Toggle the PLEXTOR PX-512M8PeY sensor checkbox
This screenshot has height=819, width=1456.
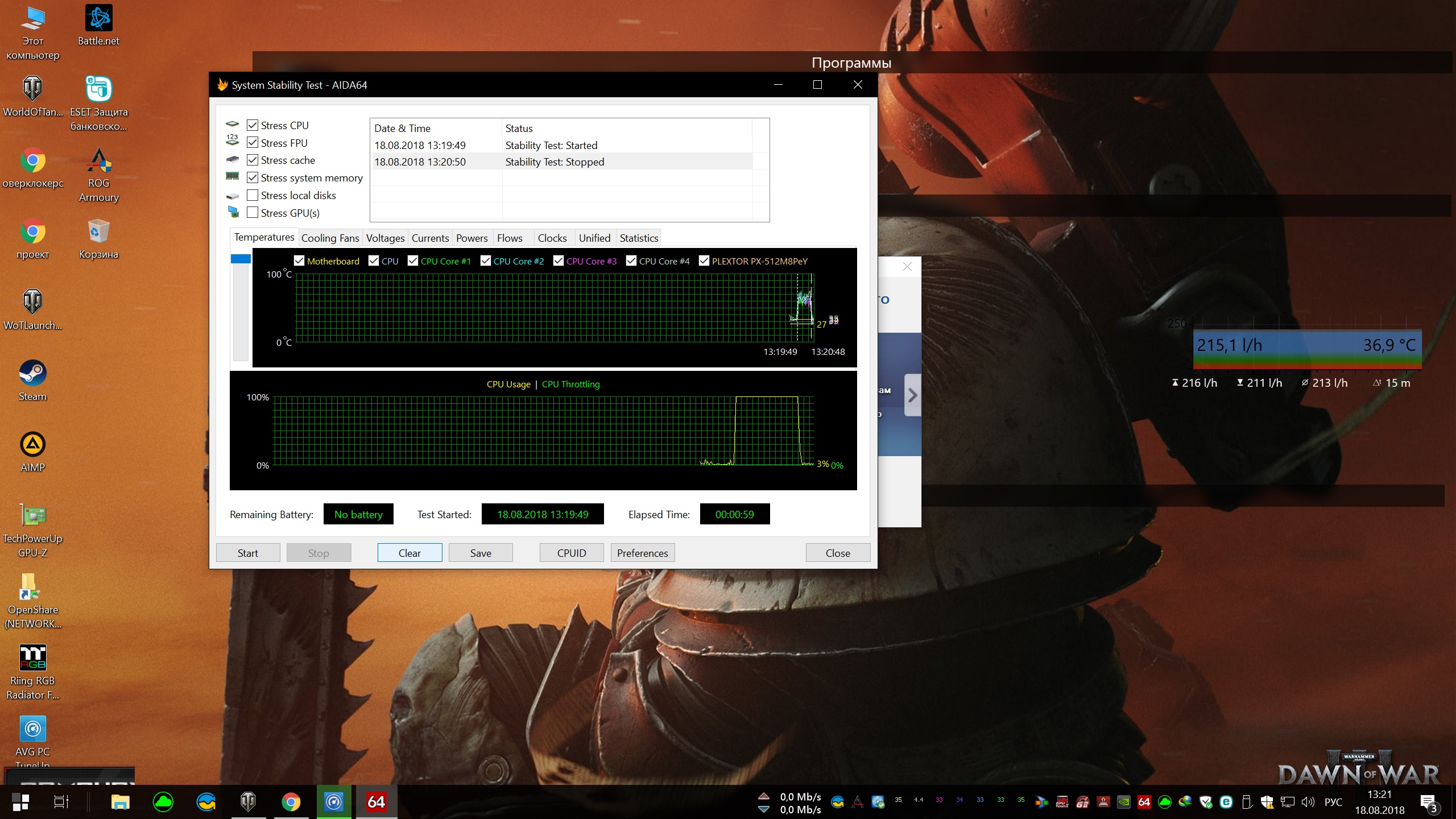click(x=704, y=261)
